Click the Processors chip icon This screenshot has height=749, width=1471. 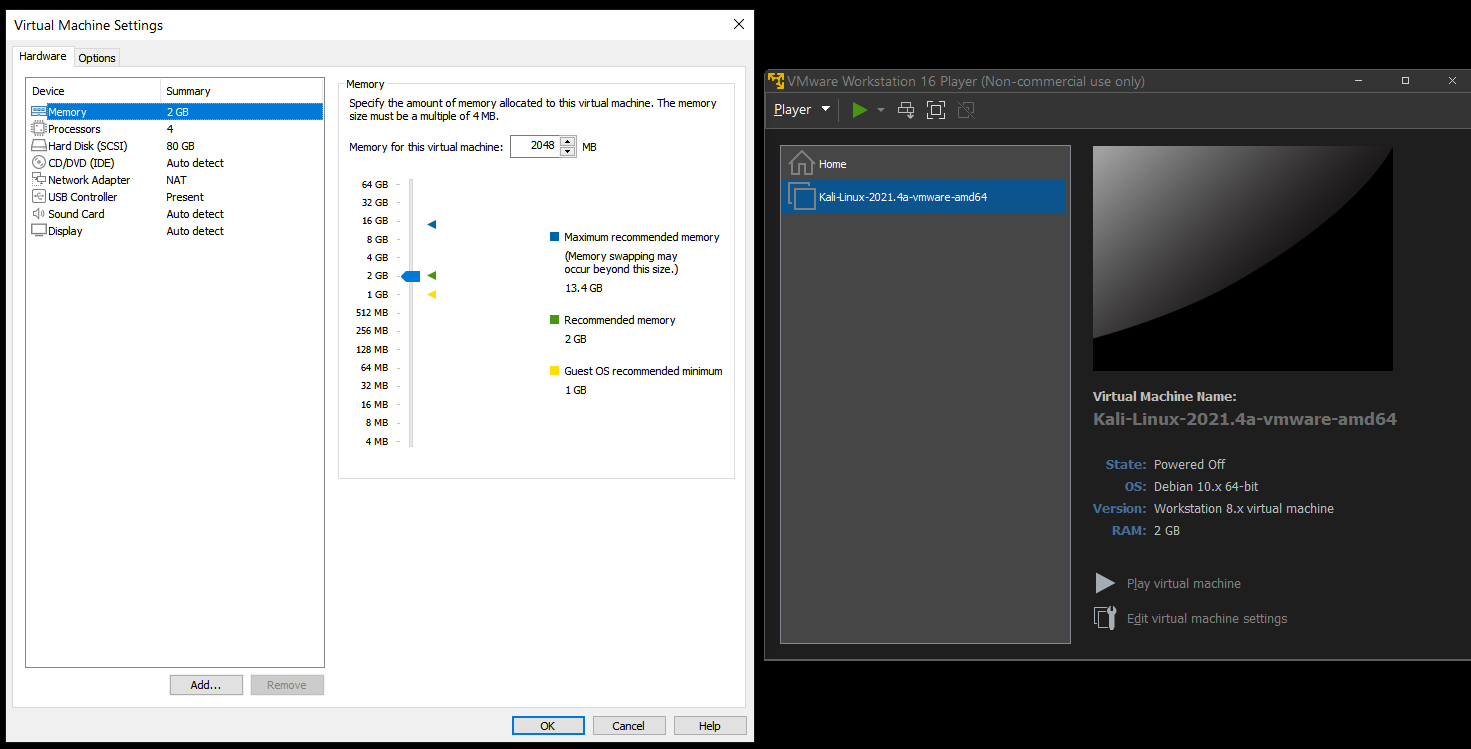click(x=39, y=129)
